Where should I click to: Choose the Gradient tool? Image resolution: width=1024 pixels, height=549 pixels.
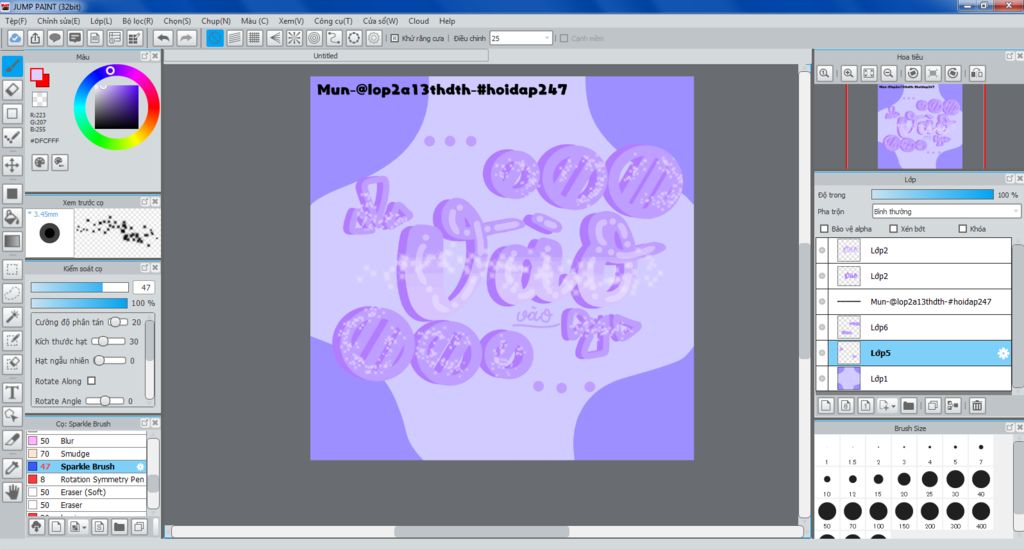point(12,241)
